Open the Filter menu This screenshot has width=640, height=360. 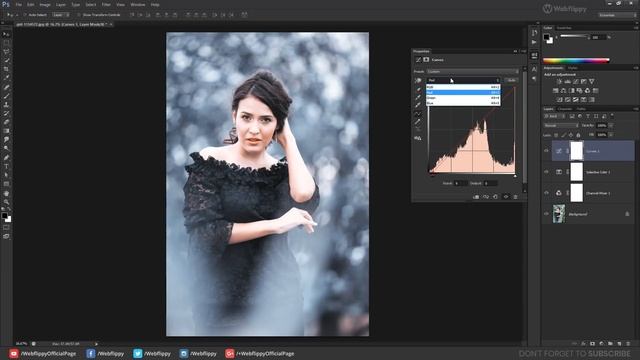pos(106,4)
